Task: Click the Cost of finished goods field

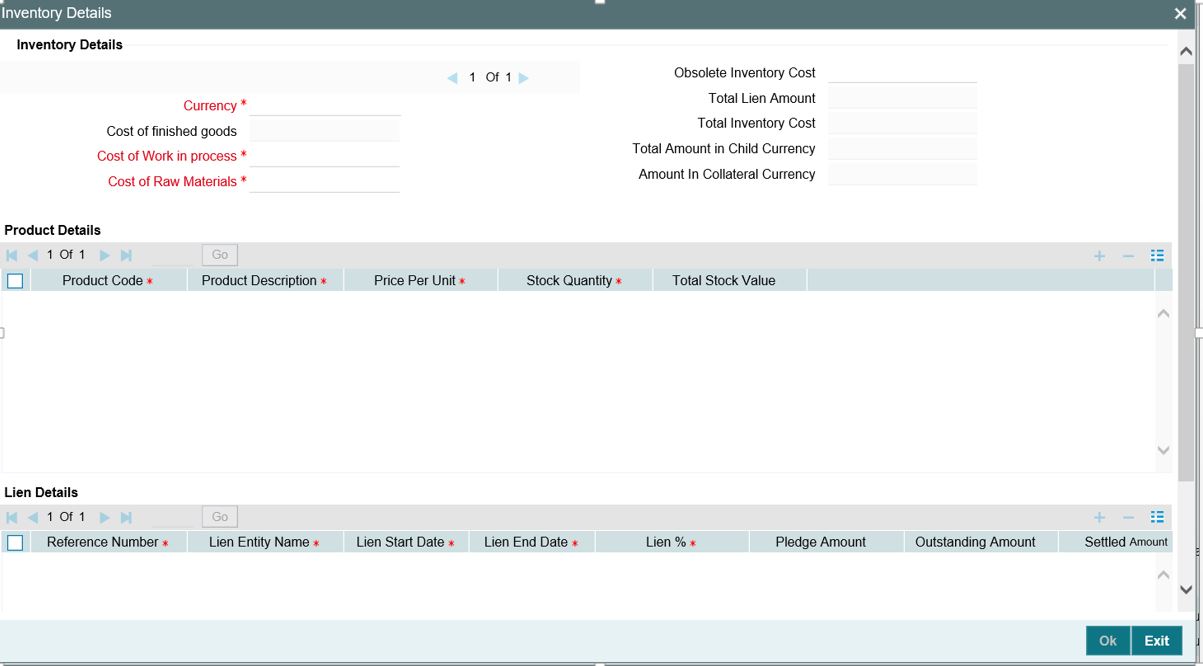Action: coord(325,131)
